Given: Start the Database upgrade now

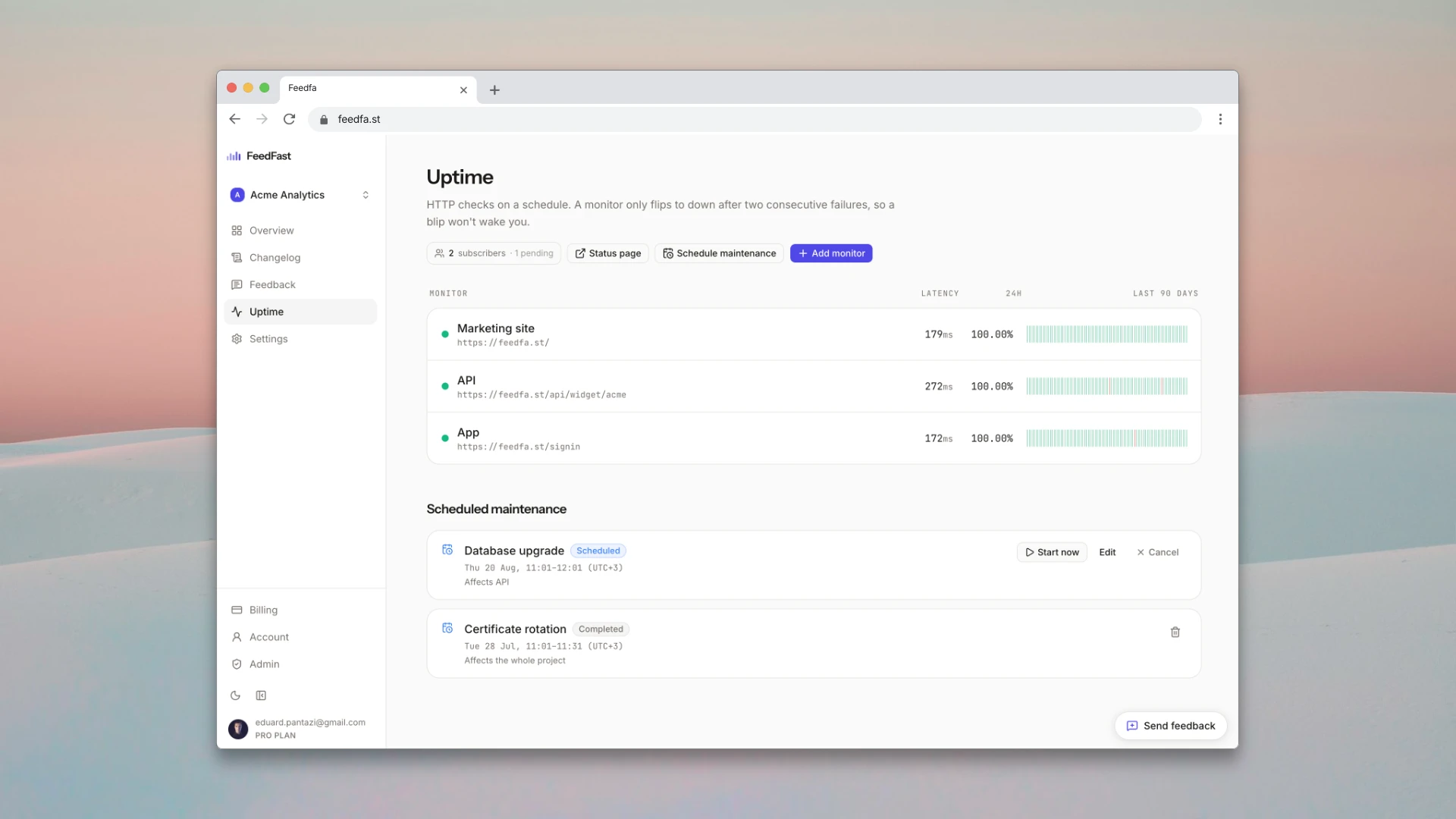Looking at the screenshot, I should pyautogui.click(x=1052, y=552).
